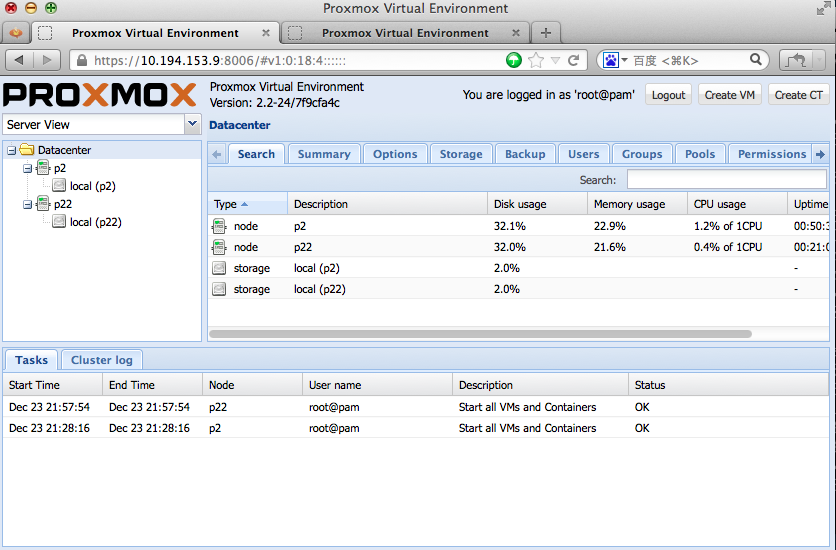
Task: Open the Storage tab
Action: pyautogui.click(x=461, y=154)
